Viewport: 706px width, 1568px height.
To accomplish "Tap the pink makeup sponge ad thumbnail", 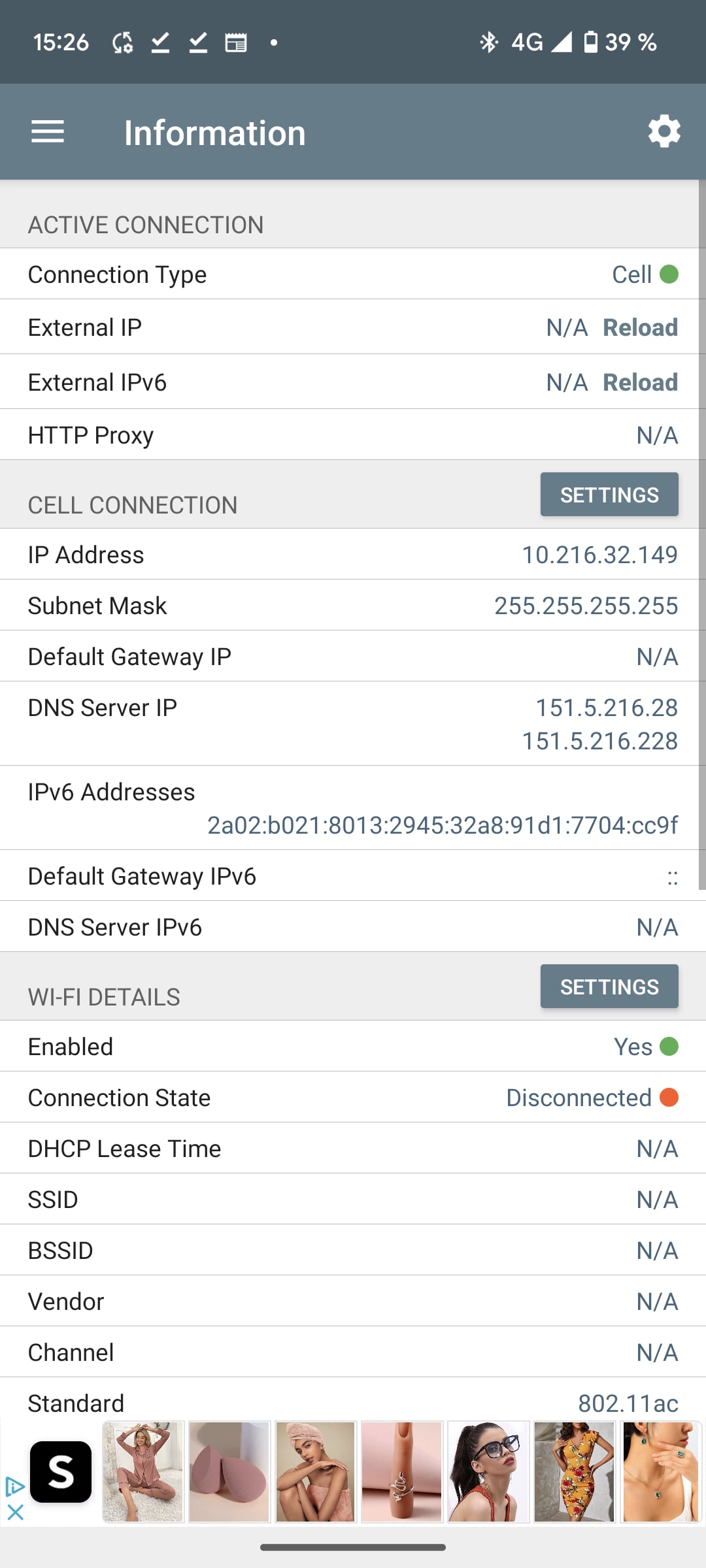I will [x=229, y=1471].
